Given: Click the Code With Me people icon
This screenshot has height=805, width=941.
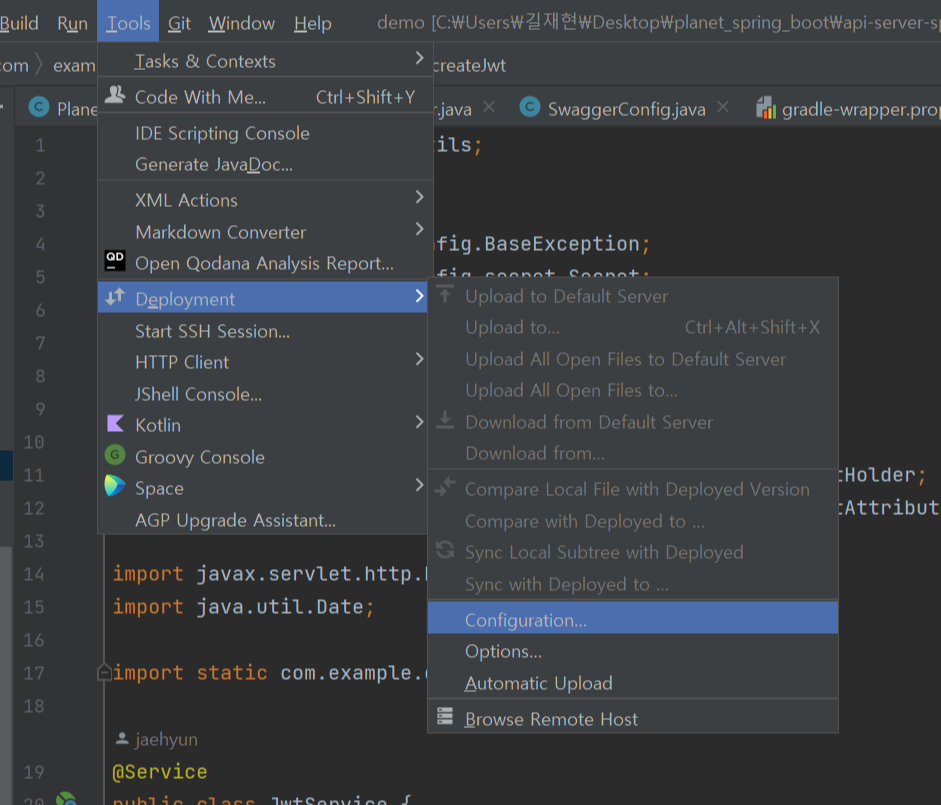Looking at the screenshot, I should pyautogui.click(x=115, y=95).
